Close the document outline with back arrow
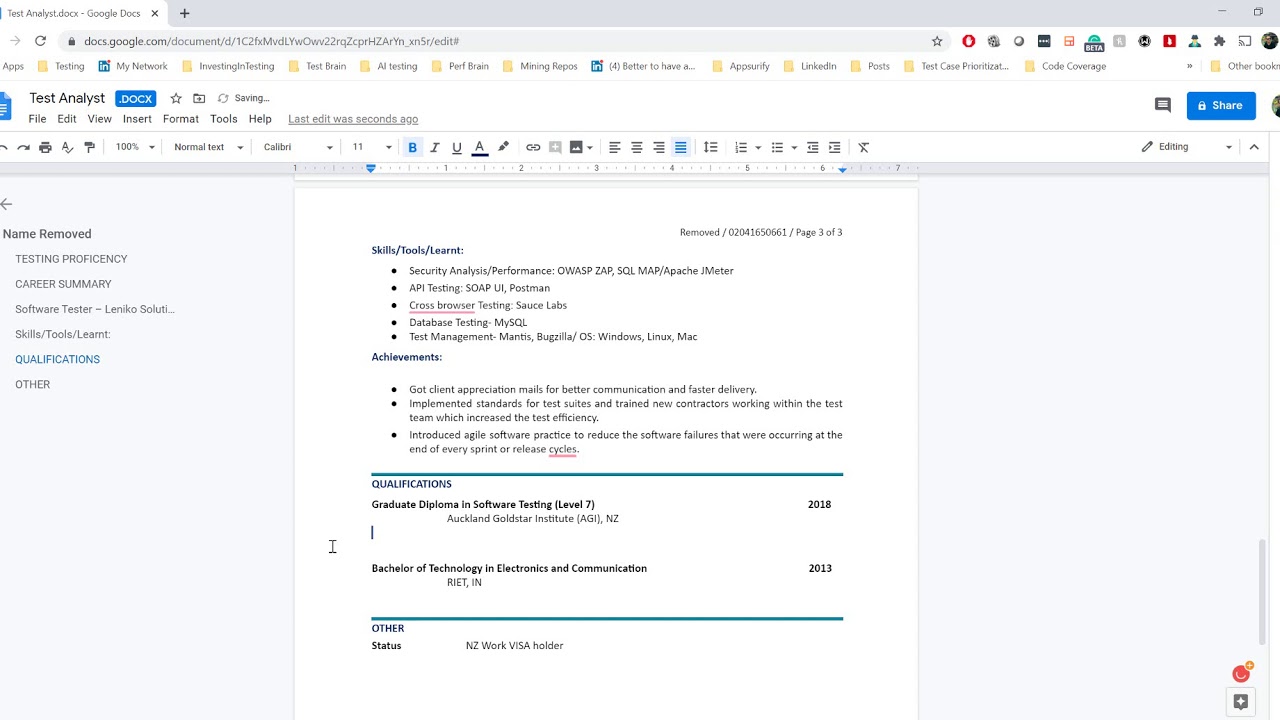Screen dimensions: 1280x720 pos(6,204)
